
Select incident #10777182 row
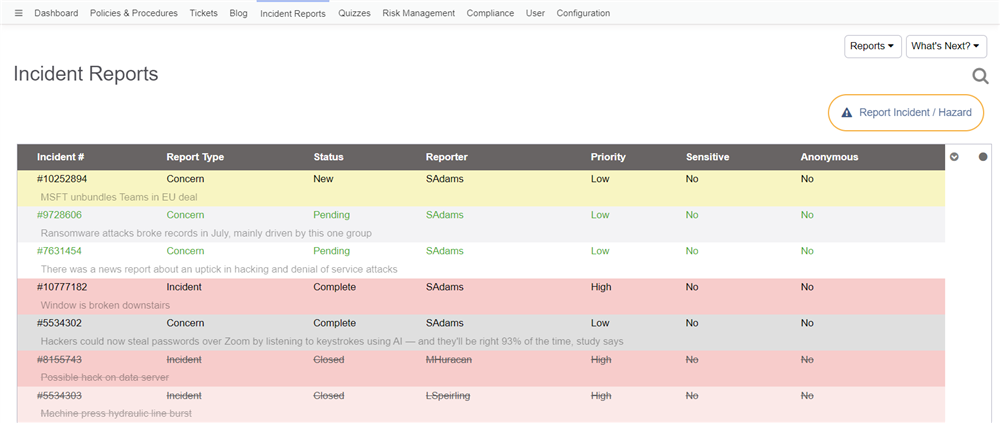click(64, 287)
